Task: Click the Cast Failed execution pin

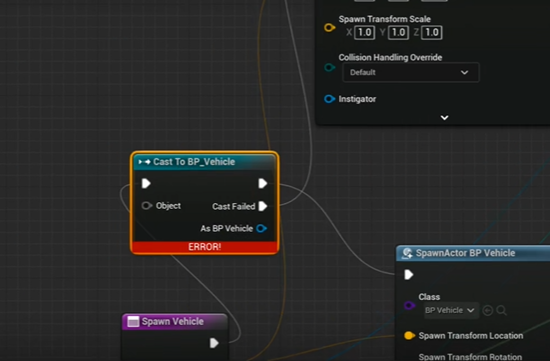Action: coord(263,206)
